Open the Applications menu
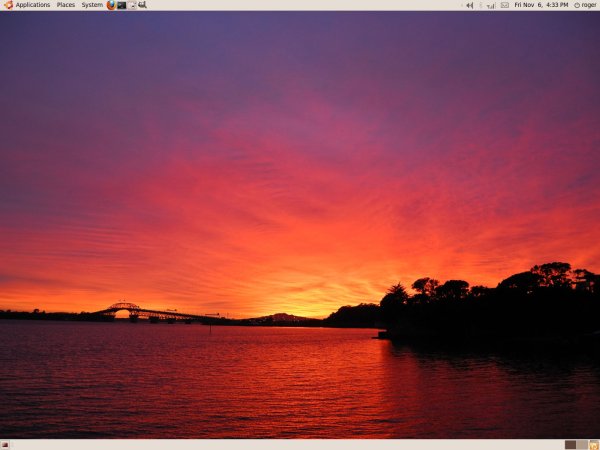 (x=33, y=5)
